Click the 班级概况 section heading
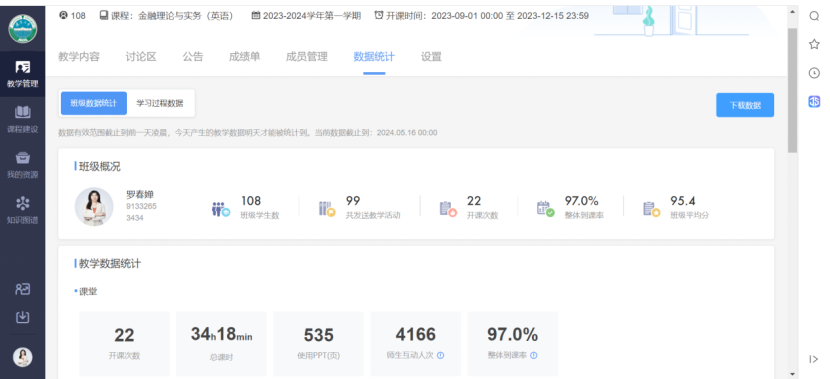This screenshot has height=379, width=830. click(x=100, y=167)
